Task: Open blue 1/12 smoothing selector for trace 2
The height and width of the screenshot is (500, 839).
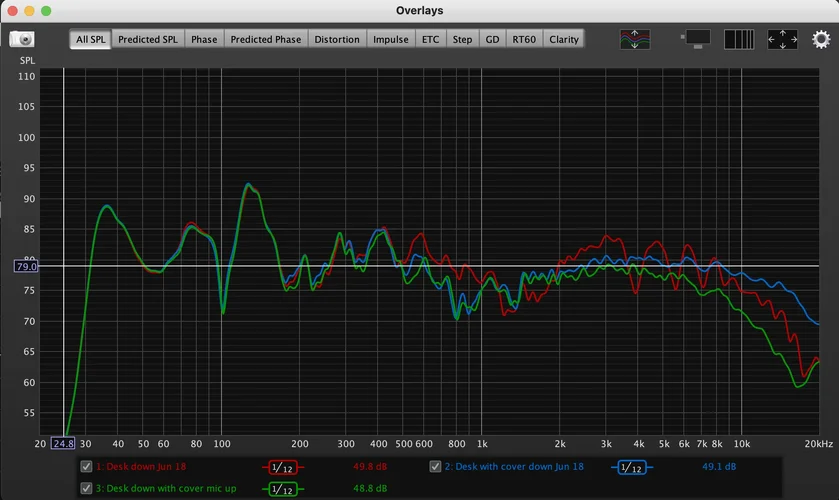Action: [630, 467]
